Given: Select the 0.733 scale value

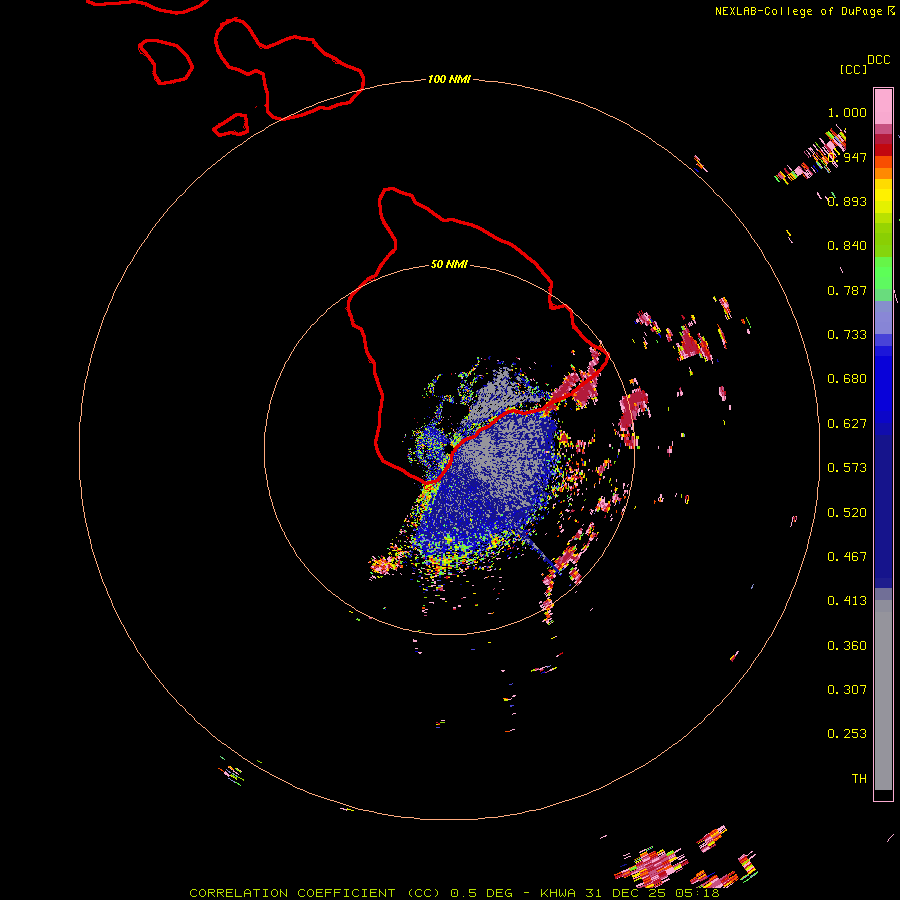Looking at the screenshot, I should (847, 335).
